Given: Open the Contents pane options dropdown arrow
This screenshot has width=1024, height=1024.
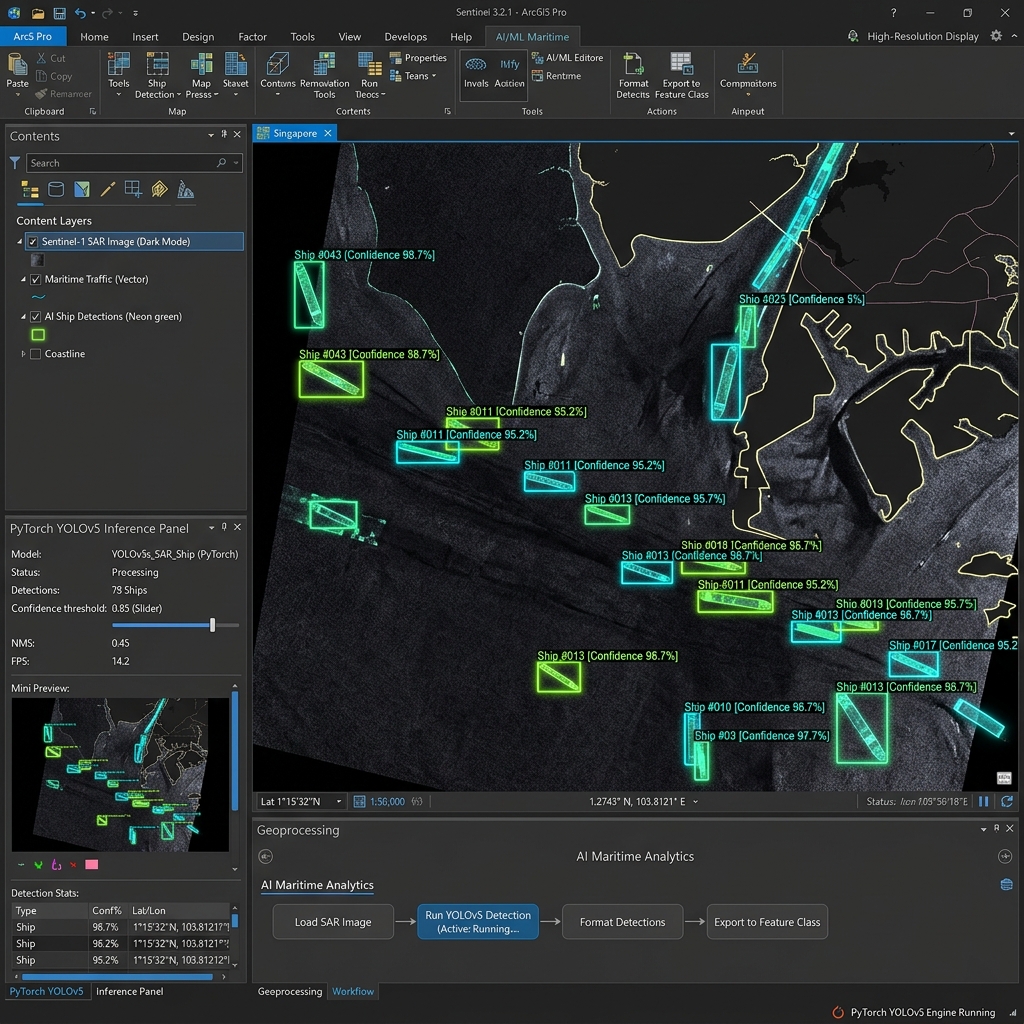Looking at the screenshot, I should click(x=211, y=135).
